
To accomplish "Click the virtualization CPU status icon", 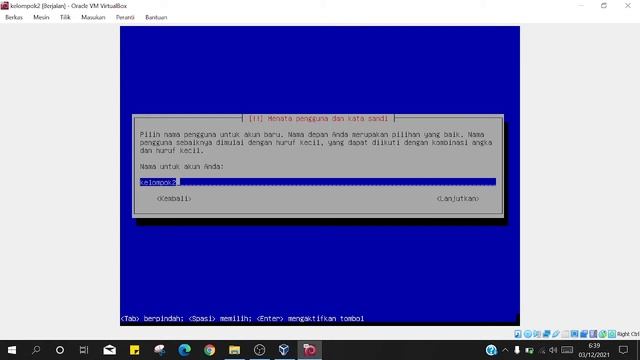I will (593, 334).
